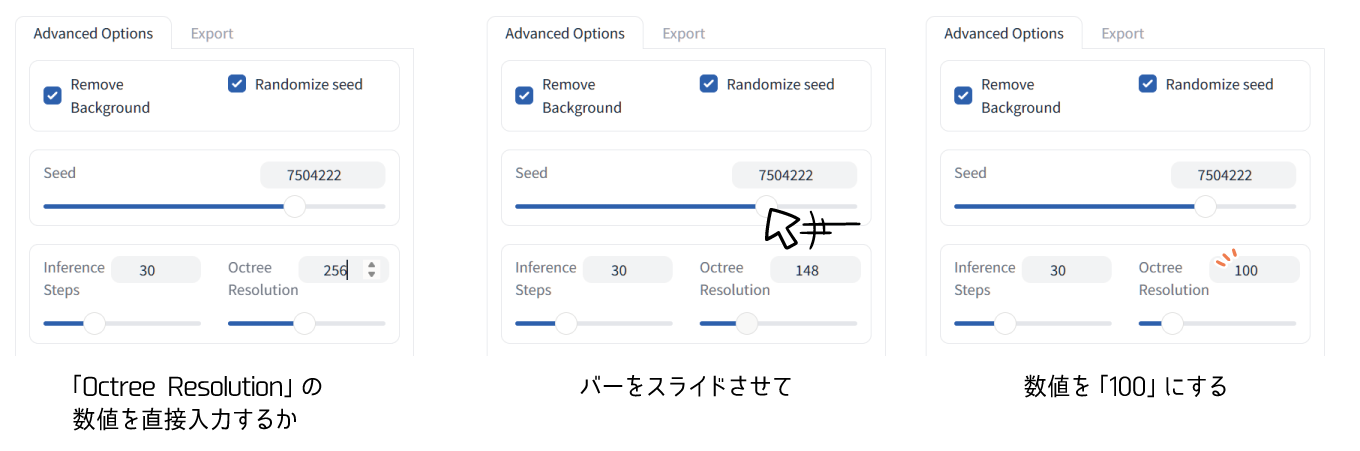Select Export tab above the 100 resolution panel

point(1123,34)
